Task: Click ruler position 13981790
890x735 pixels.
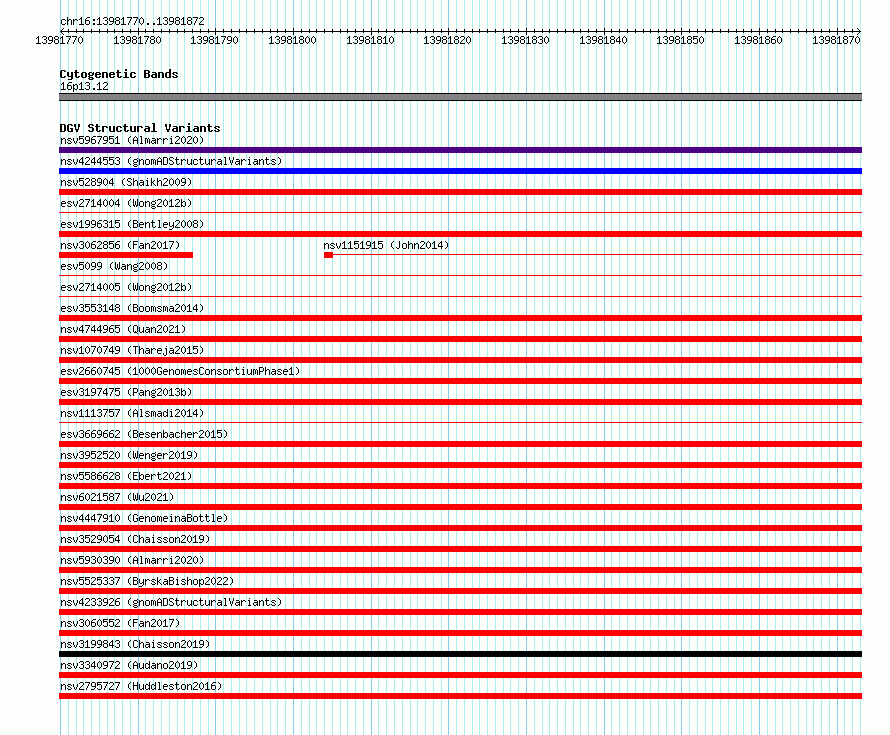Action: coord(214,40)
